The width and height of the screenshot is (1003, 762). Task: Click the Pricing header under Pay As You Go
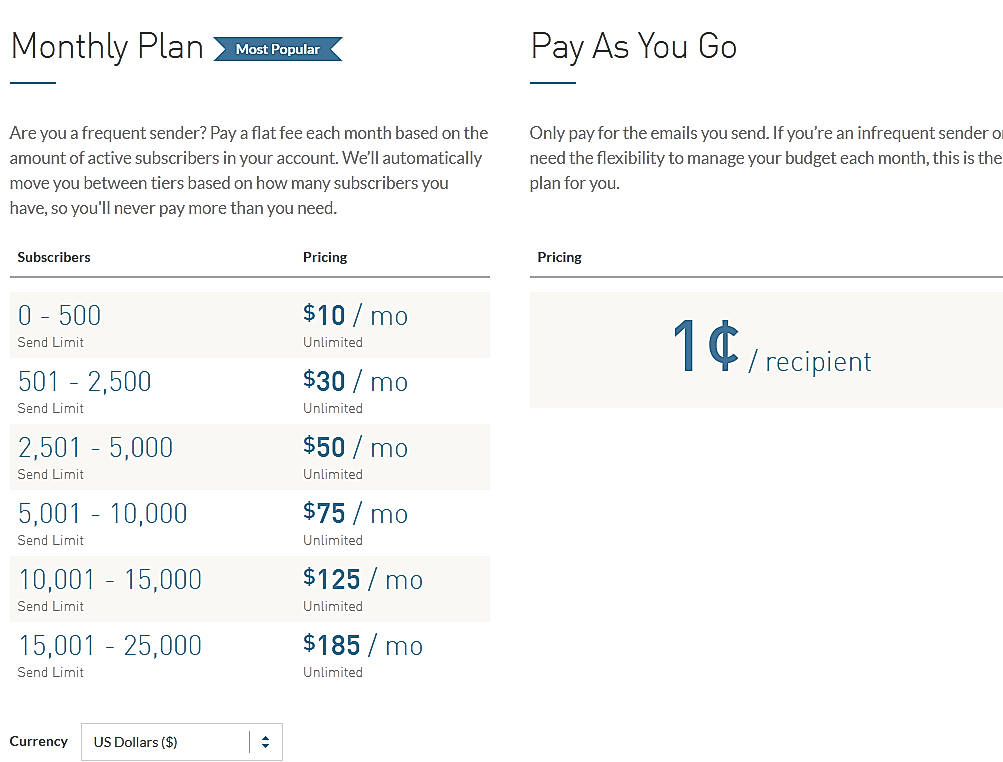tap(559, 257)
